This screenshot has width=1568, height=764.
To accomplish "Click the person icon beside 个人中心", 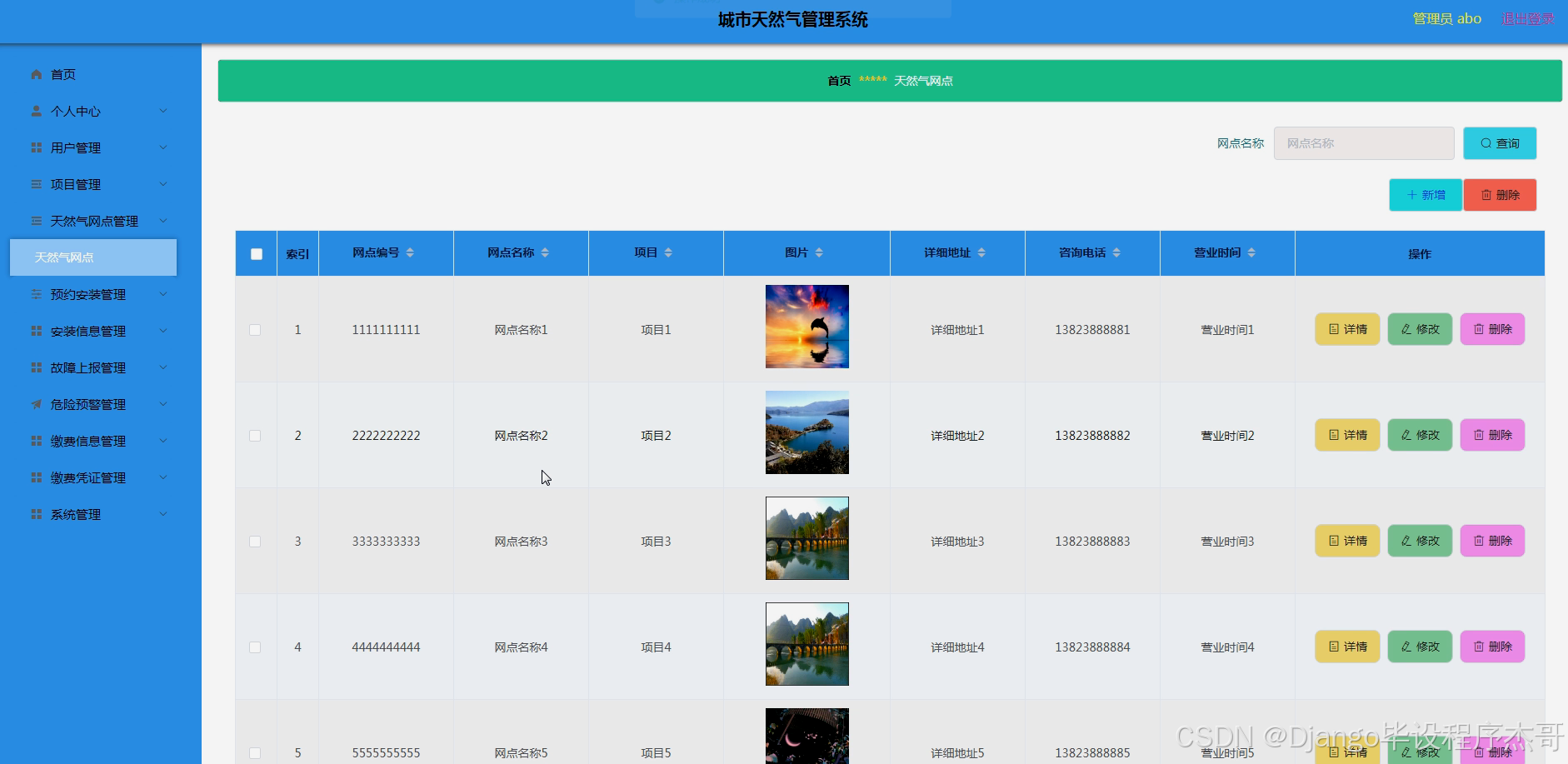I will pos(37,111).
